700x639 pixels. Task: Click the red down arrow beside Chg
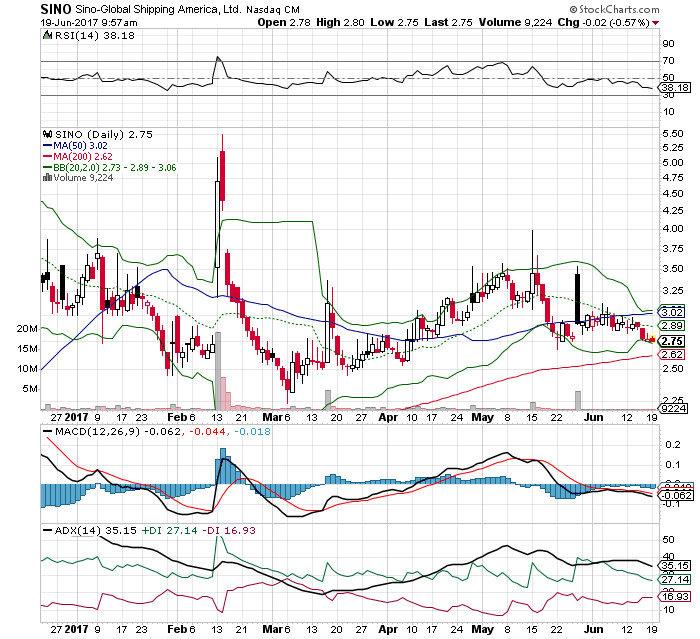[x=655, y=23]
